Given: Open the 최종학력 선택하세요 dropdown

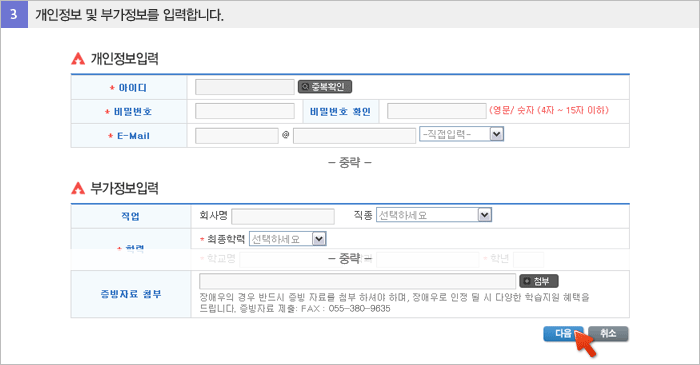Looking at the screenshot, I should pos(288,239).
